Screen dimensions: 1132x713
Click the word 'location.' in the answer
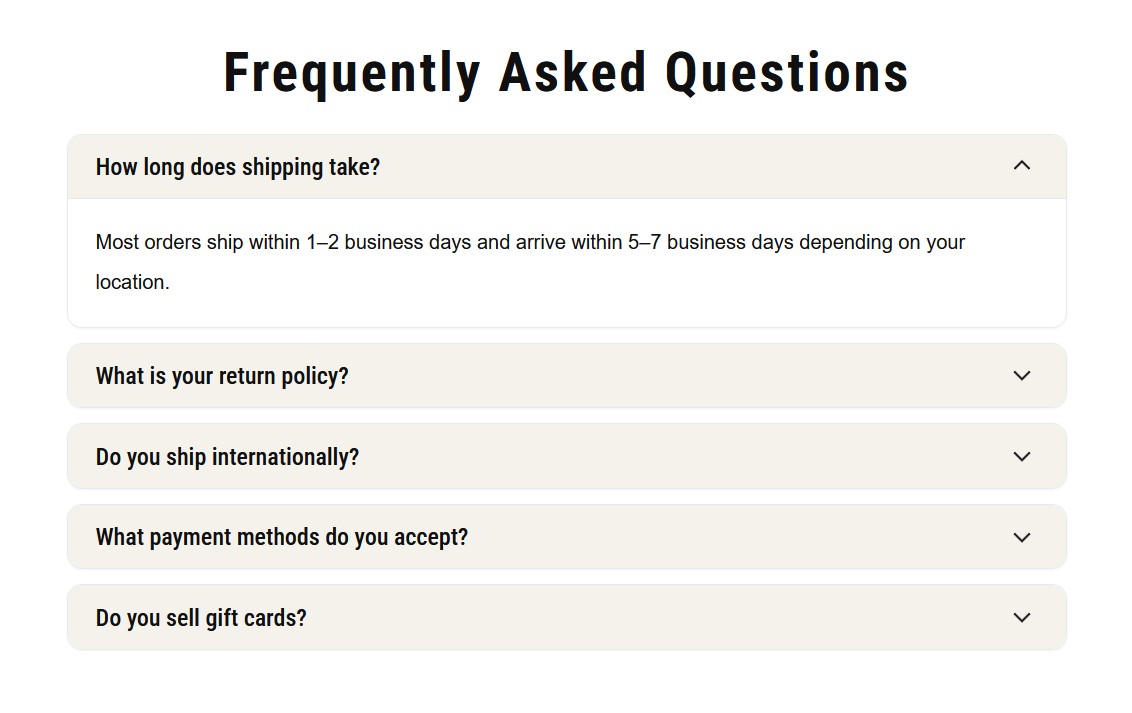click(x=132, y=282)
